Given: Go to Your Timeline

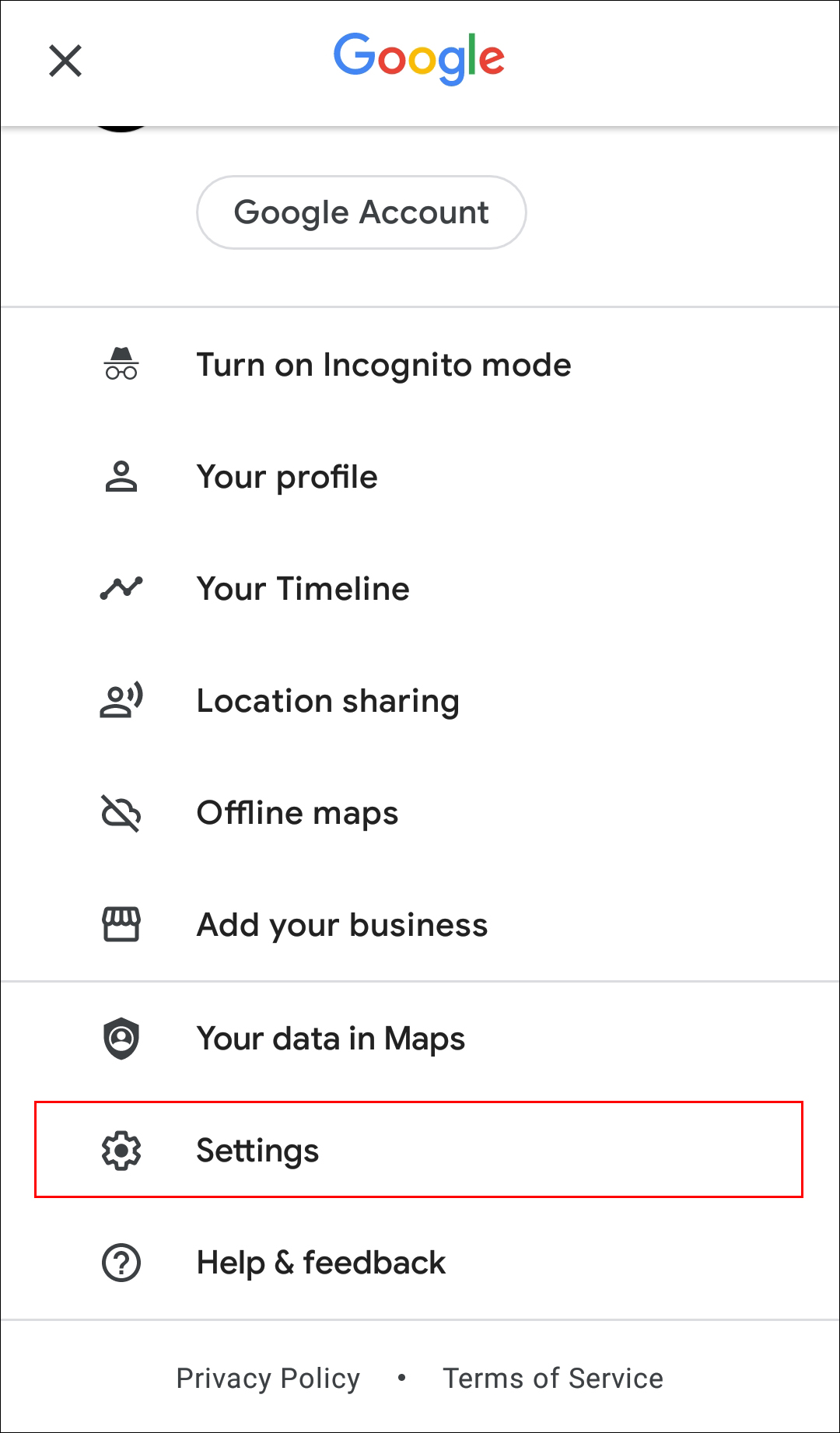Looking at the screenshot, I should [x=303, y=589].
